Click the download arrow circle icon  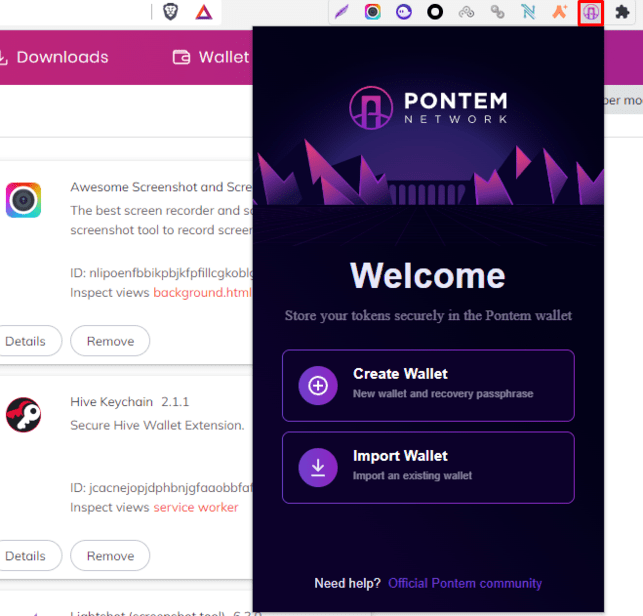pos(318,468)
